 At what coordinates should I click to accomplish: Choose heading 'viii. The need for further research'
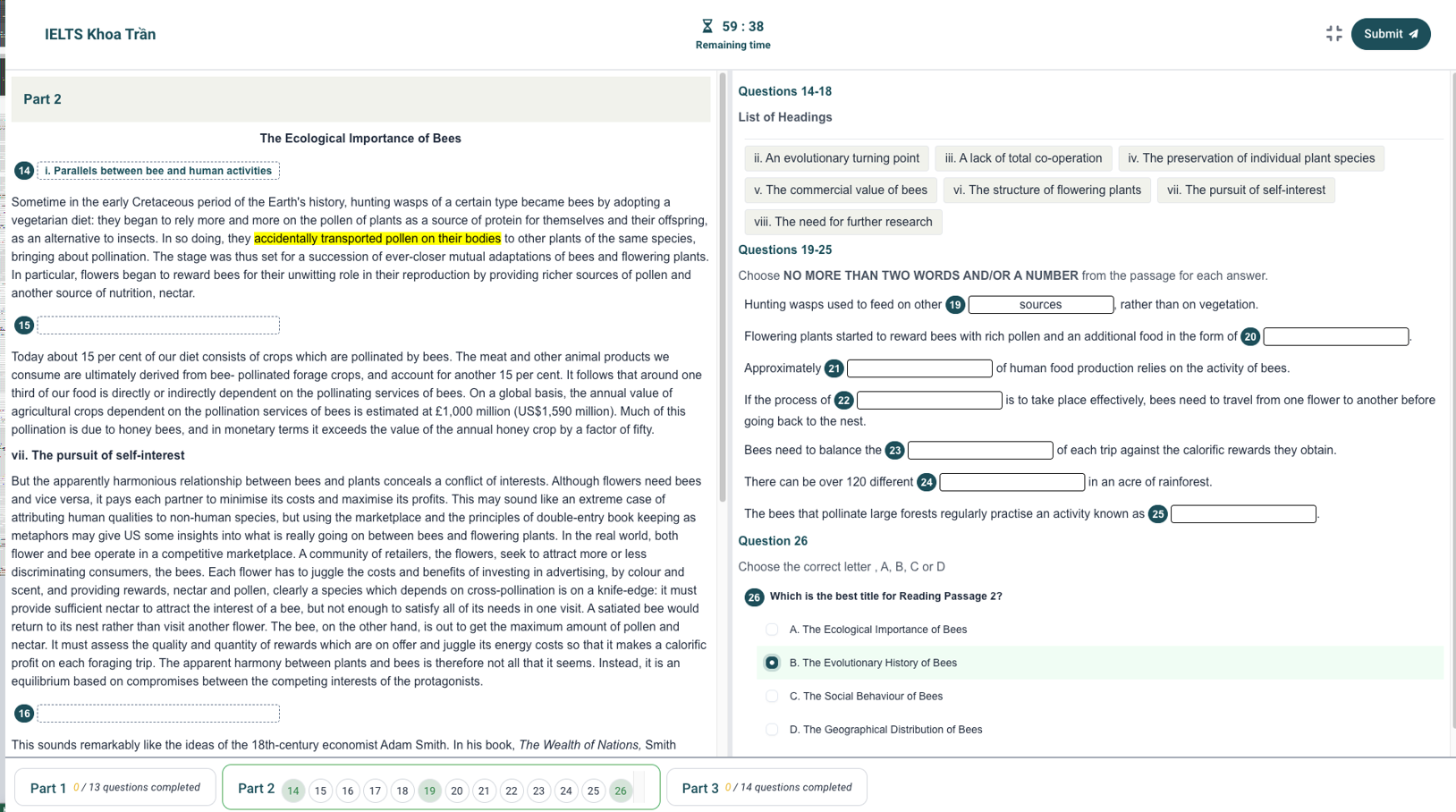842,222
